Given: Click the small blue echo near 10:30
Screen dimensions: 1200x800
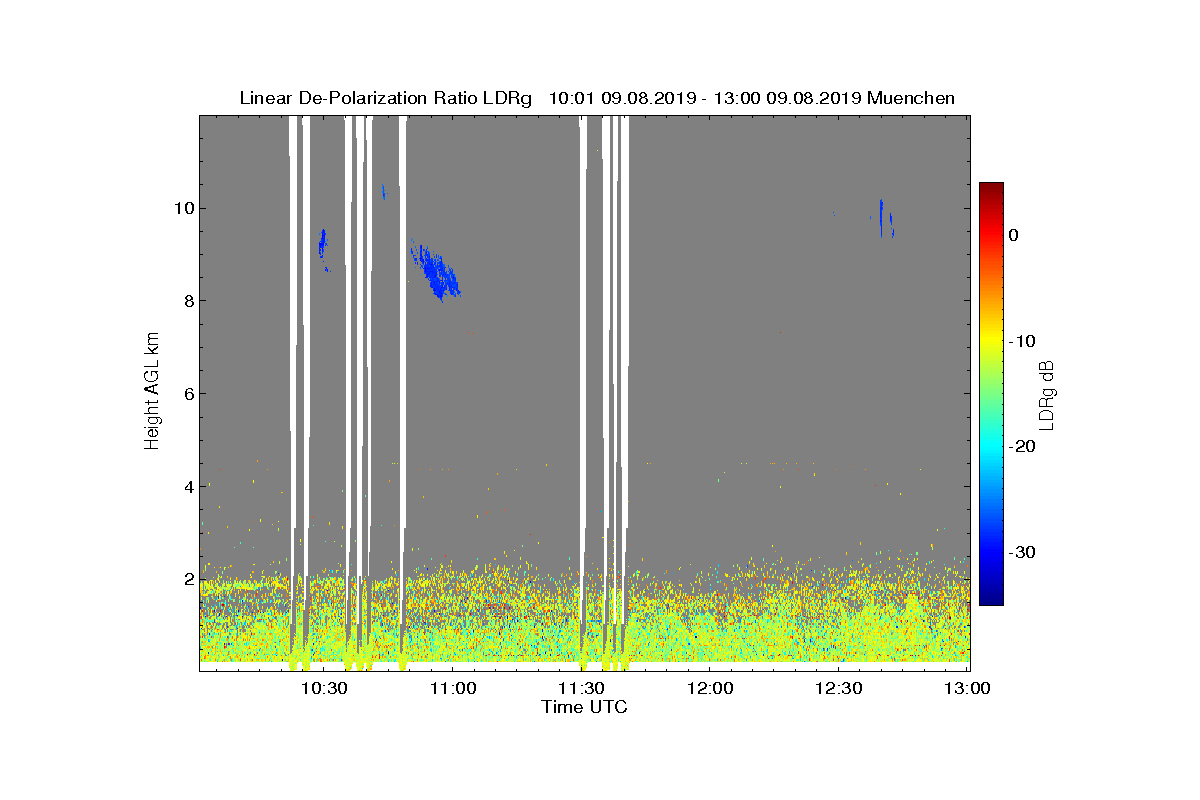Looking at the screenshot, I should [323, 248].
